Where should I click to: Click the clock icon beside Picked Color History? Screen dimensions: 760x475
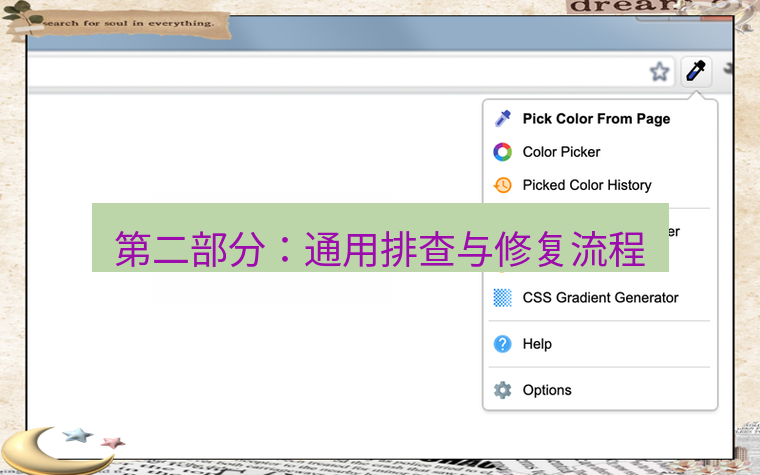pyautogui.click(x=503, y=185)
